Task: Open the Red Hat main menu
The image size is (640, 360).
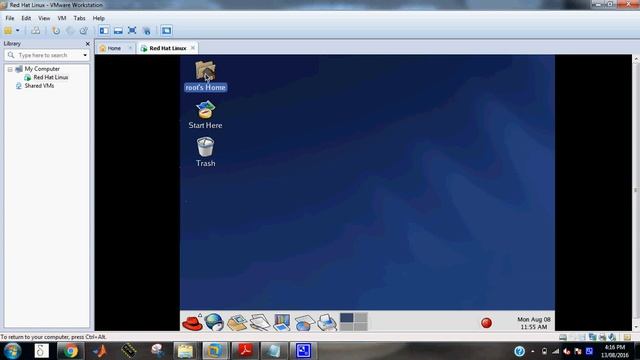Action: coord(192,322)
